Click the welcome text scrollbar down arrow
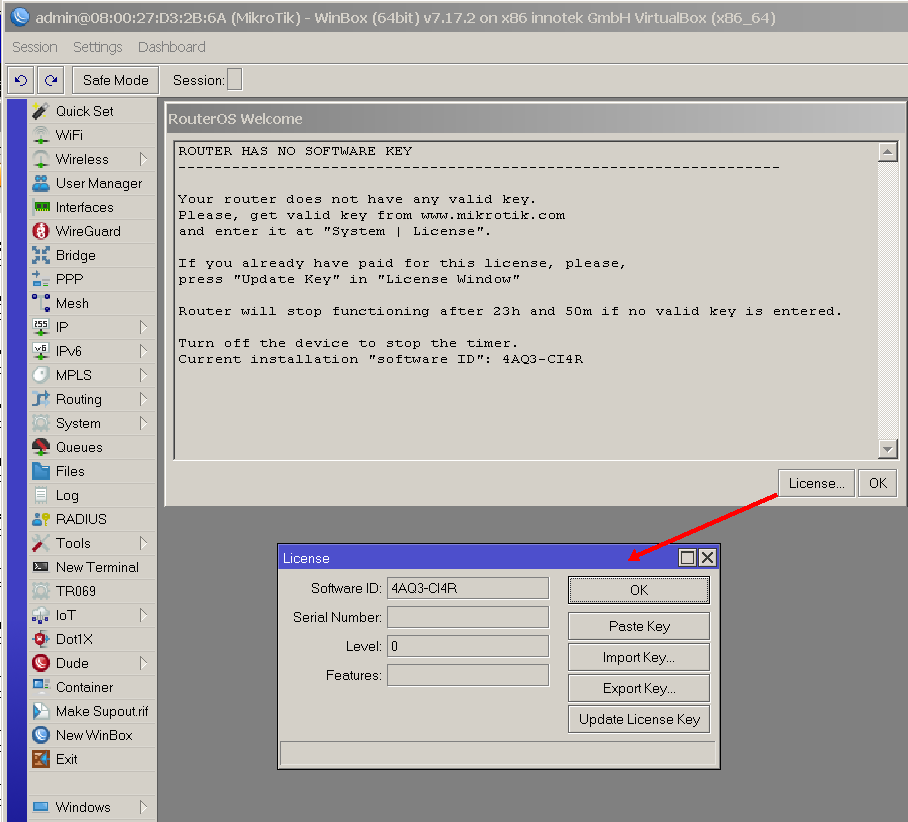Viewport: 908px width, 822px height. point(886,449)
